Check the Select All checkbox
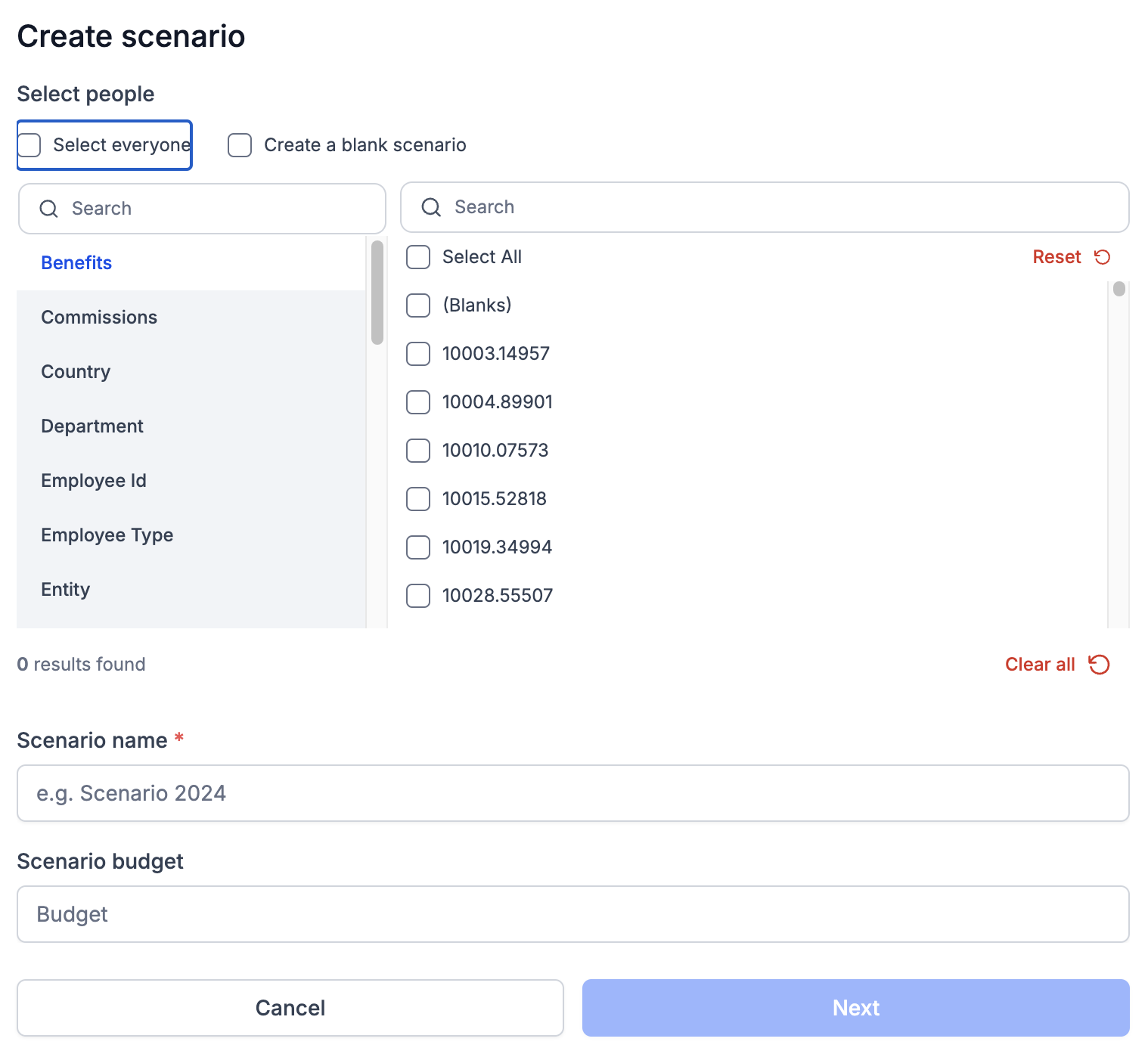Viewport: 1148px width, 1054px height. (x=418, y=257)
